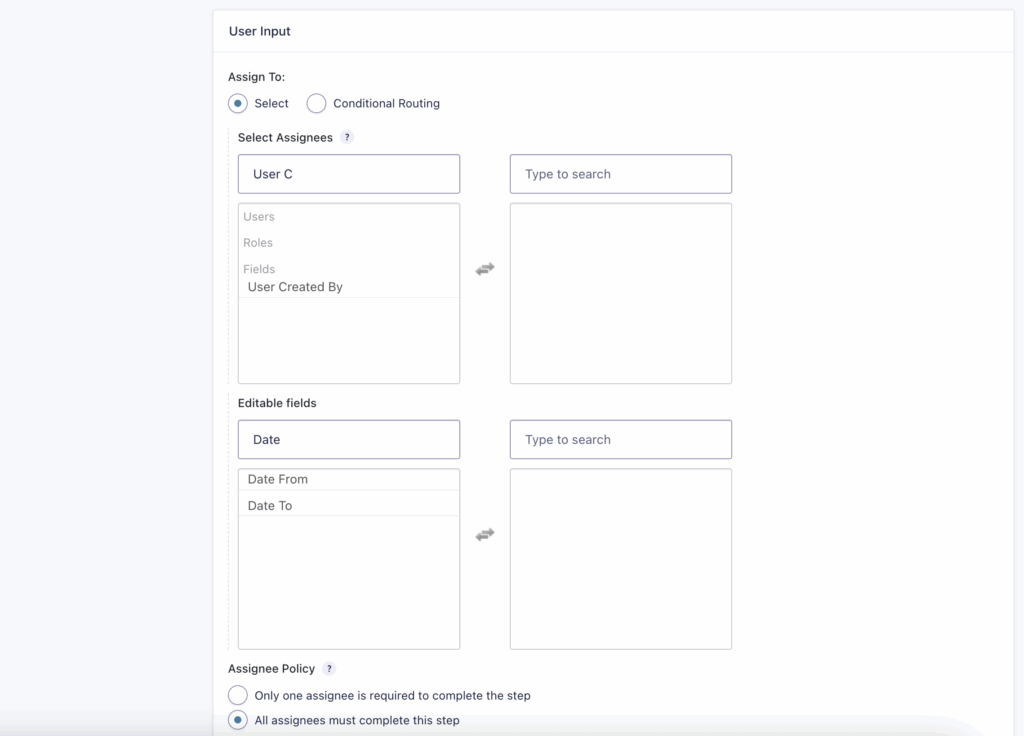
Task: Expand the Roles group
Action: pyautogui.click(x=259, y=242)
